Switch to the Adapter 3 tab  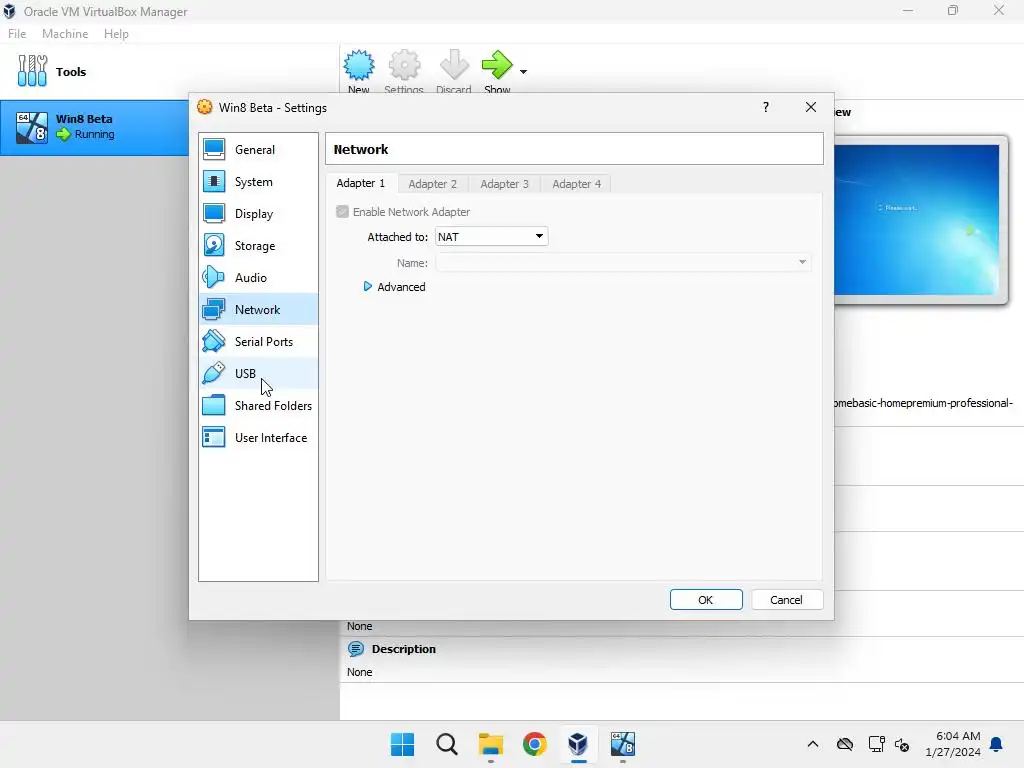504,184
